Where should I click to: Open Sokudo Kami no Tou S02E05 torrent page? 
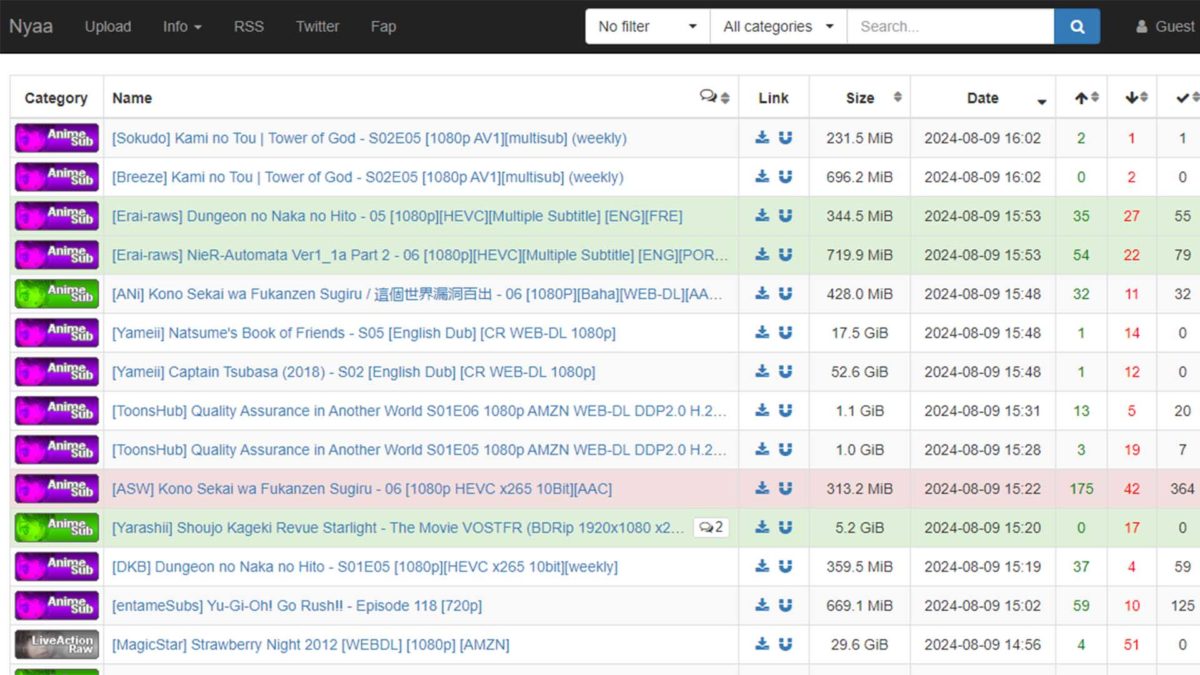point(369,138)
